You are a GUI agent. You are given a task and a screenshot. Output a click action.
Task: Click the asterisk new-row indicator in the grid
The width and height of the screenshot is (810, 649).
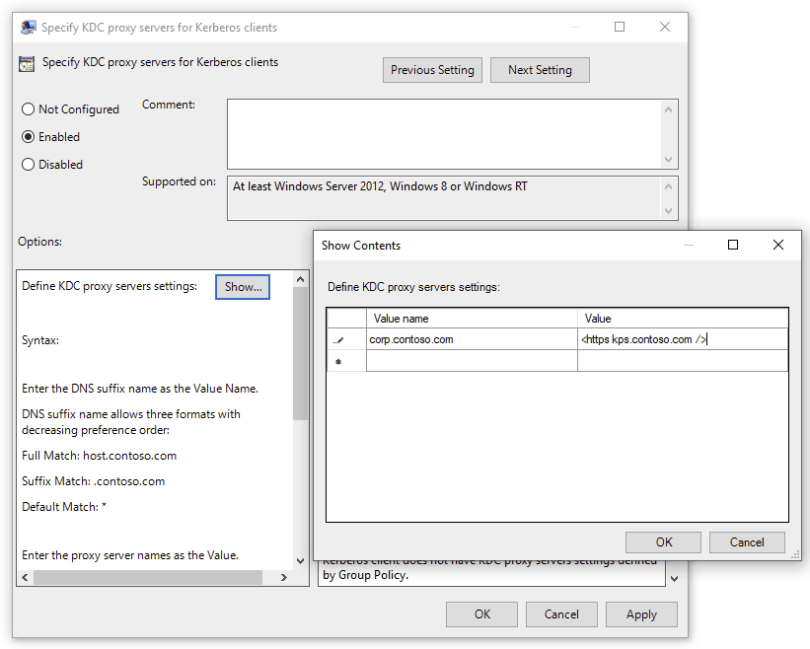[340, 360]
